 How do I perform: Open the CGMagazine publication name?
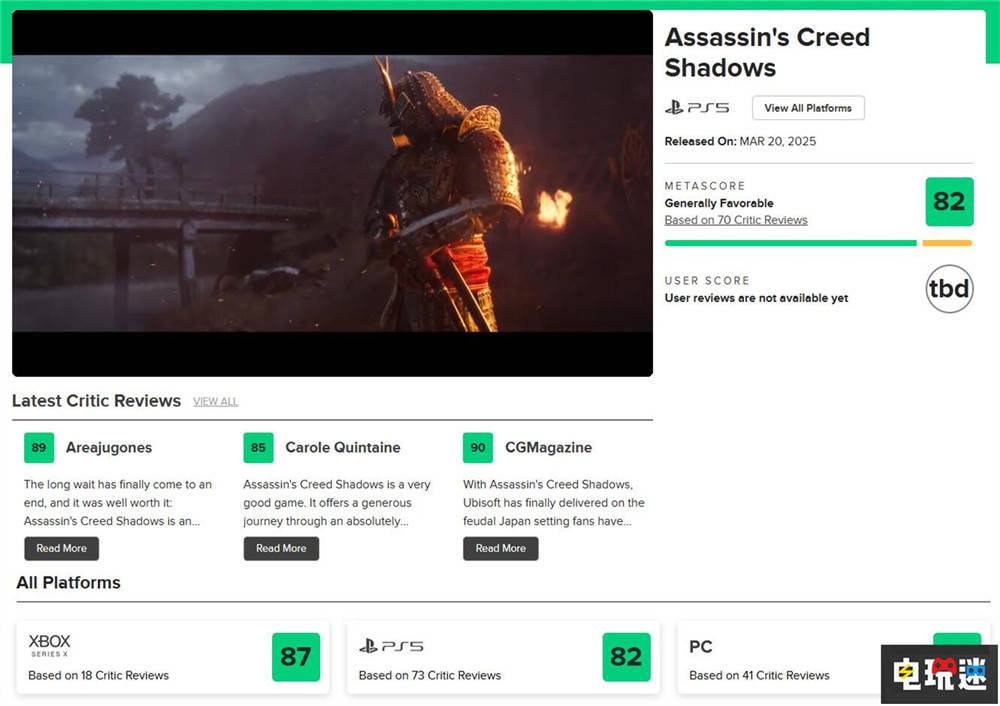coord(548,448)
